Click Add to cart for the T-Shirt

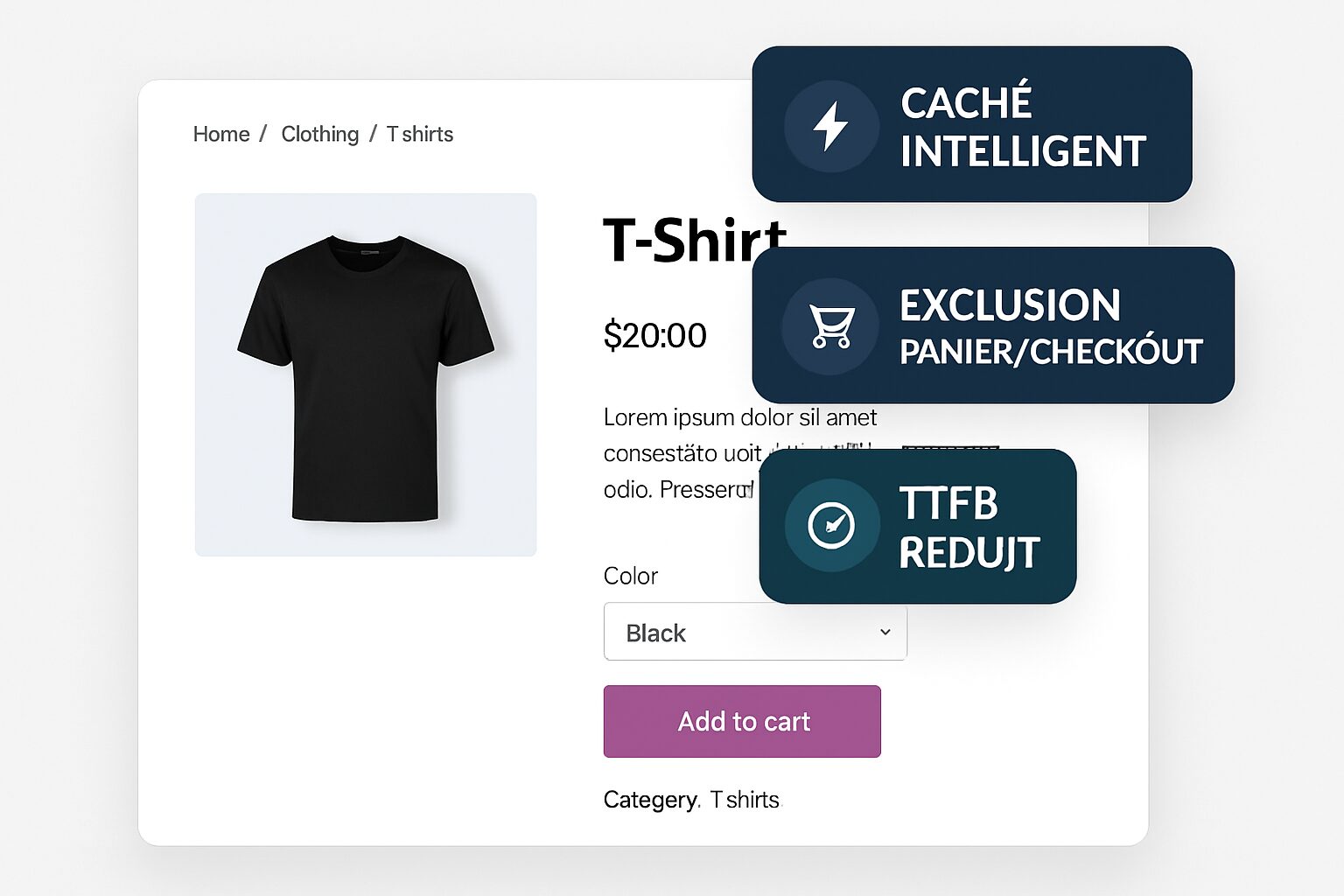click(x=742, y=721)
